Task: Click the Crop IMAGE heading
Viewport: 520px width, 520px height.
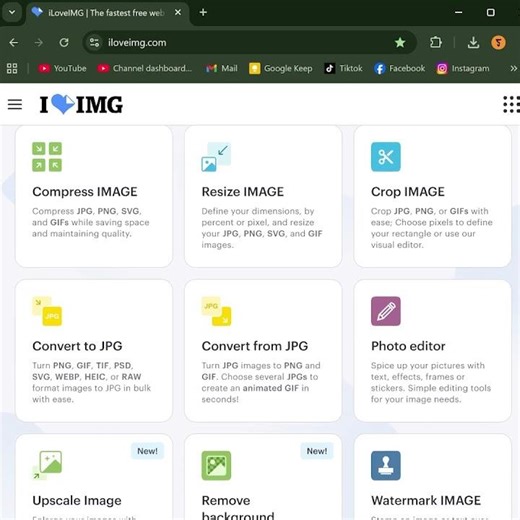Action: click(x=408, y=192)
